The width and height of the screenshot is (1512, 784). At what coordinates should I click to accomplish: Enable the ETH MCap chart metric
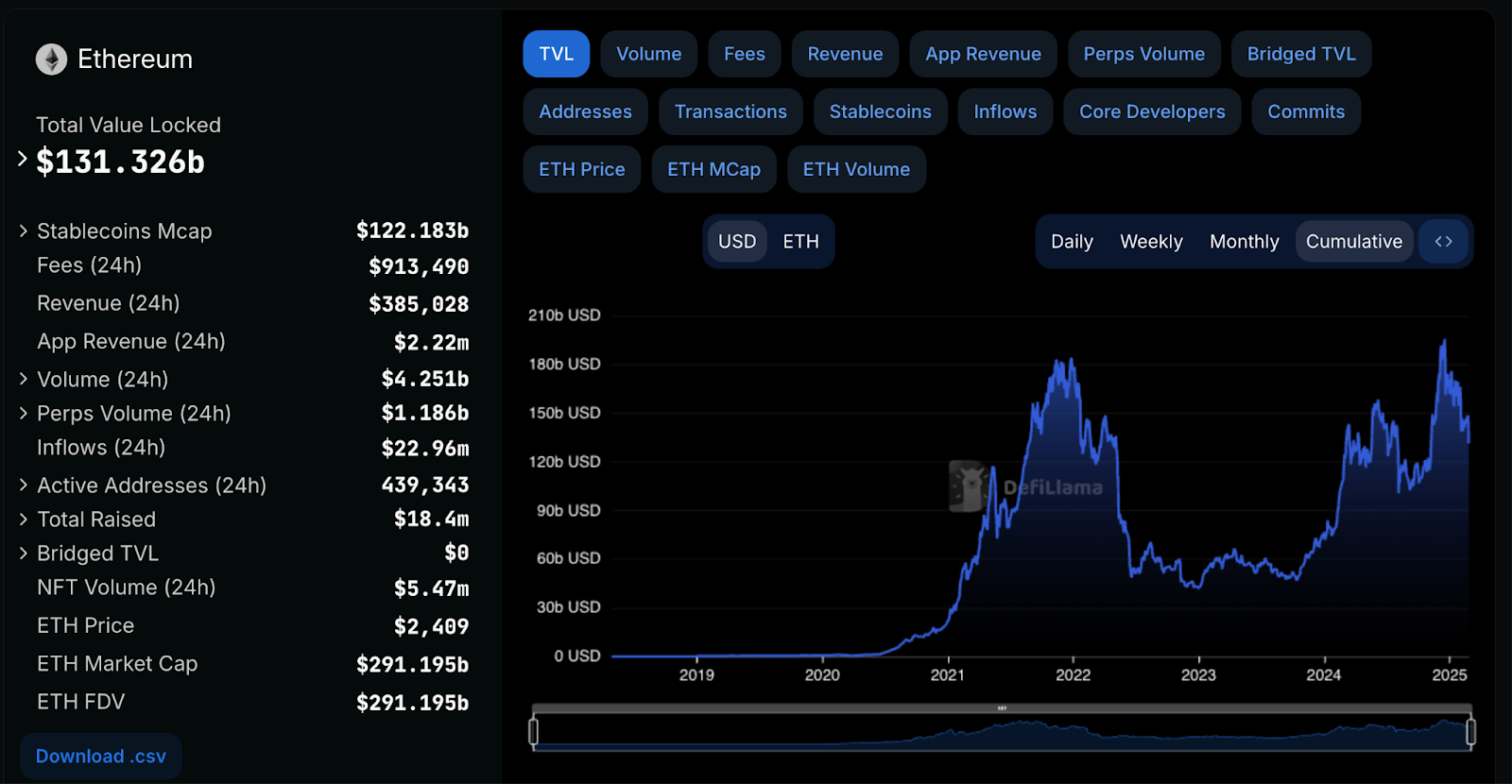pos(713,169)
